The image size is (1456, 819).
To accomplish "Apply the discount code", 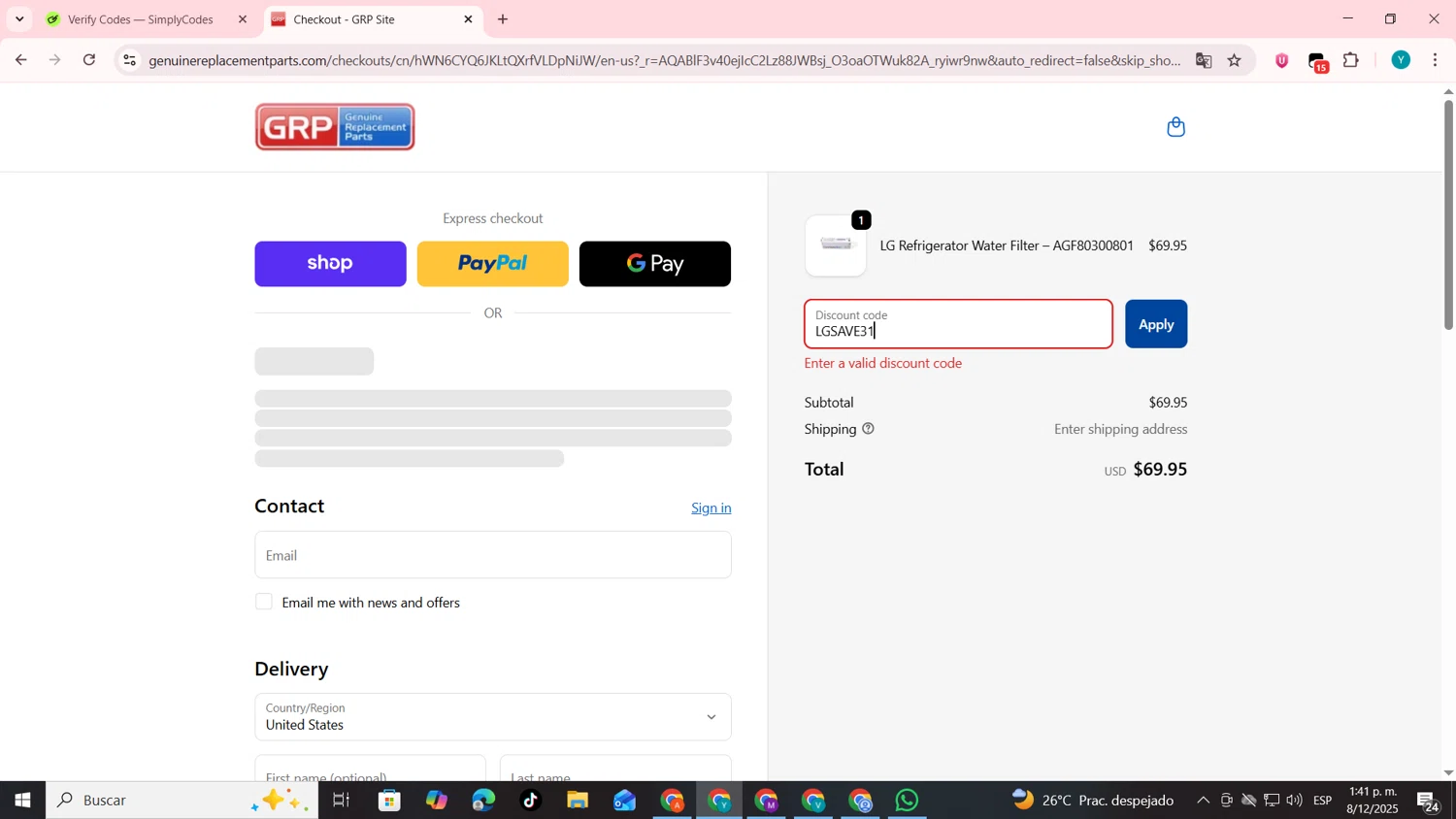I will 1156,324.
